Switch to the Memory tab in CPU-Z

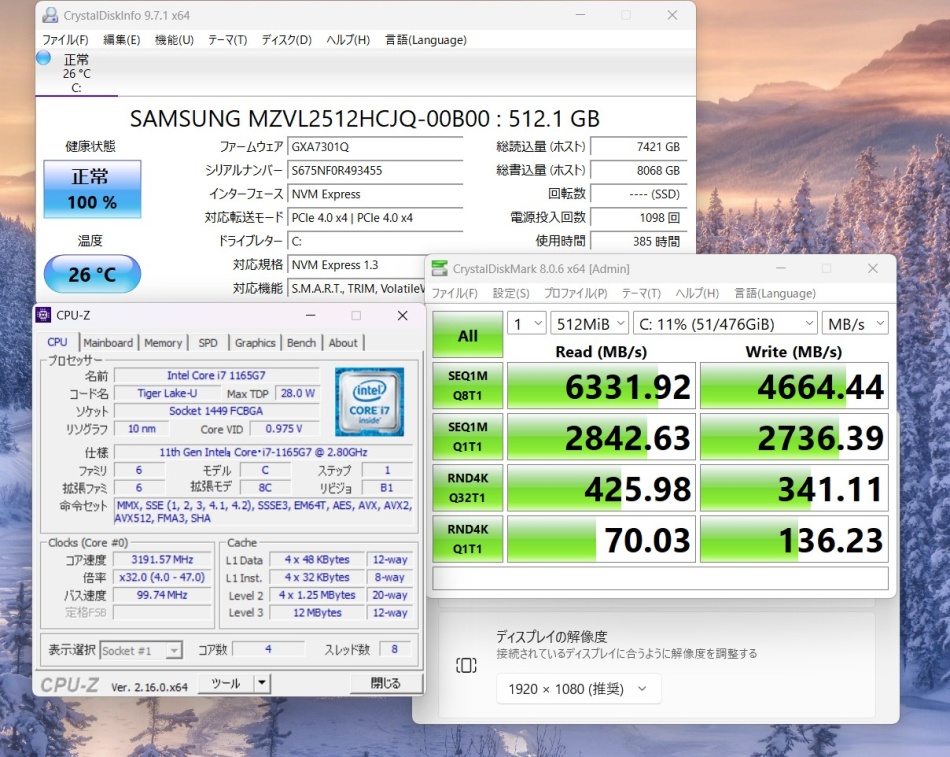pos(163,342)
